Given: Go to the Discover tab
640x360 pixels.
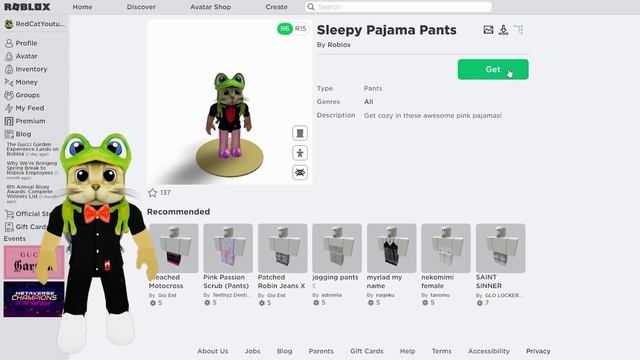Looking at the screenshot, I should 141,7.
